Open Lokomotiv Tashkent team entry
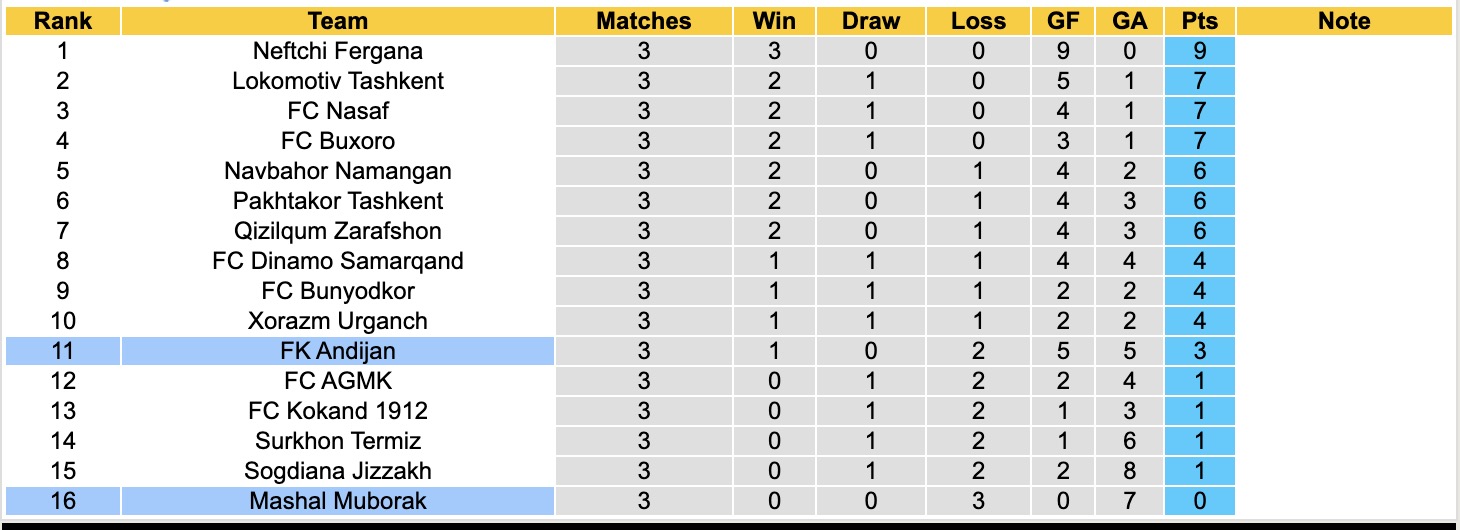 [338, 81]
